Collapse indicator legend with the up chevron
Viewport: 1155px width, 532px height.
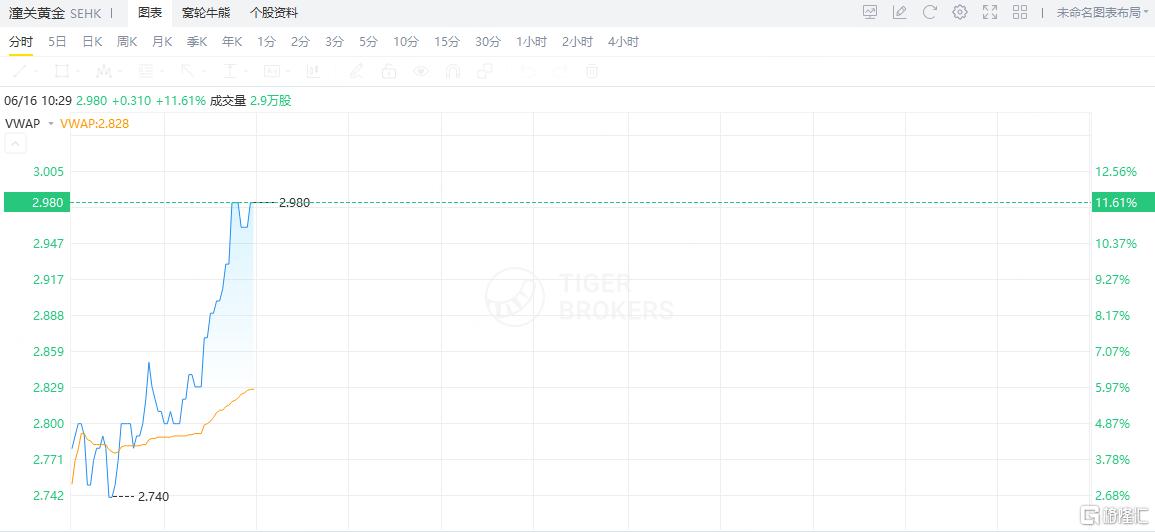[15, 144]
